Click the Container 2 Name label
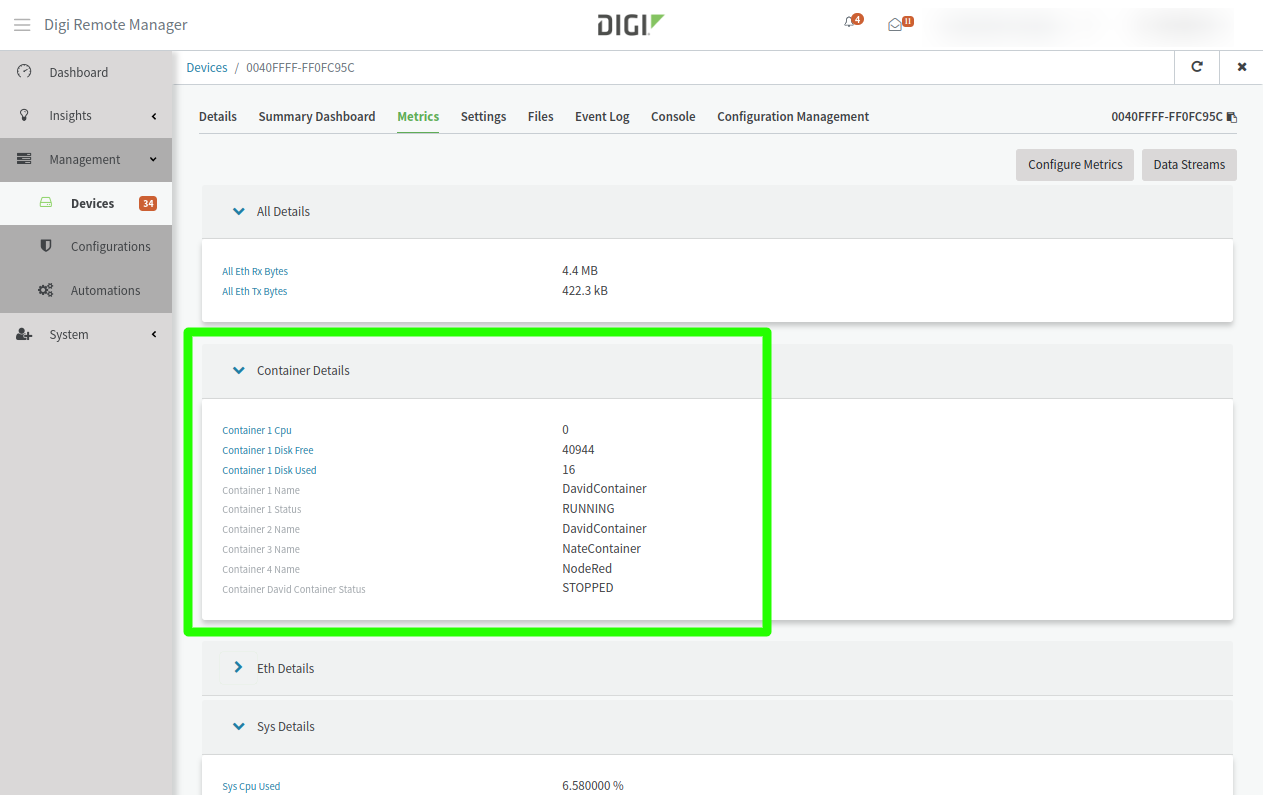Viewport: 1263px width, 795px height. tap(261, 529)
